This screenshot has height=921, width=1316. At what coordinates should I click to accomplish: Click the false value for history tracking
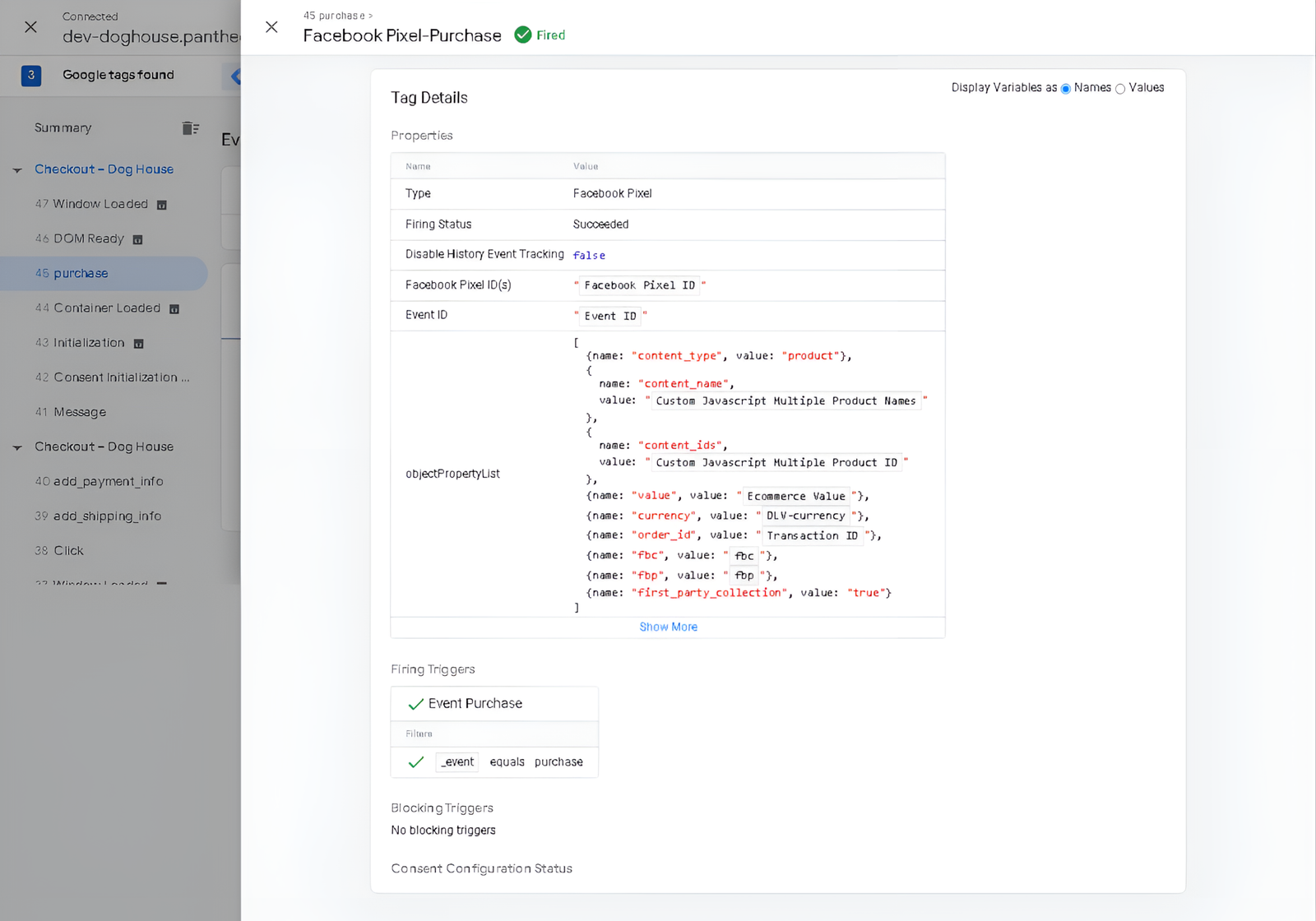pyautogui.click(x=589, y=256)
